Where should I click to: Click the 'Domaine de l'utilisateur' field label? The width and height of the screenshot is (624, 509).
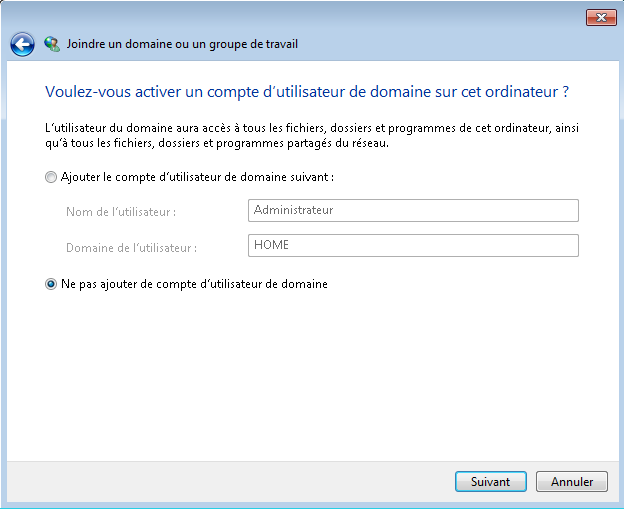(131, 248)
